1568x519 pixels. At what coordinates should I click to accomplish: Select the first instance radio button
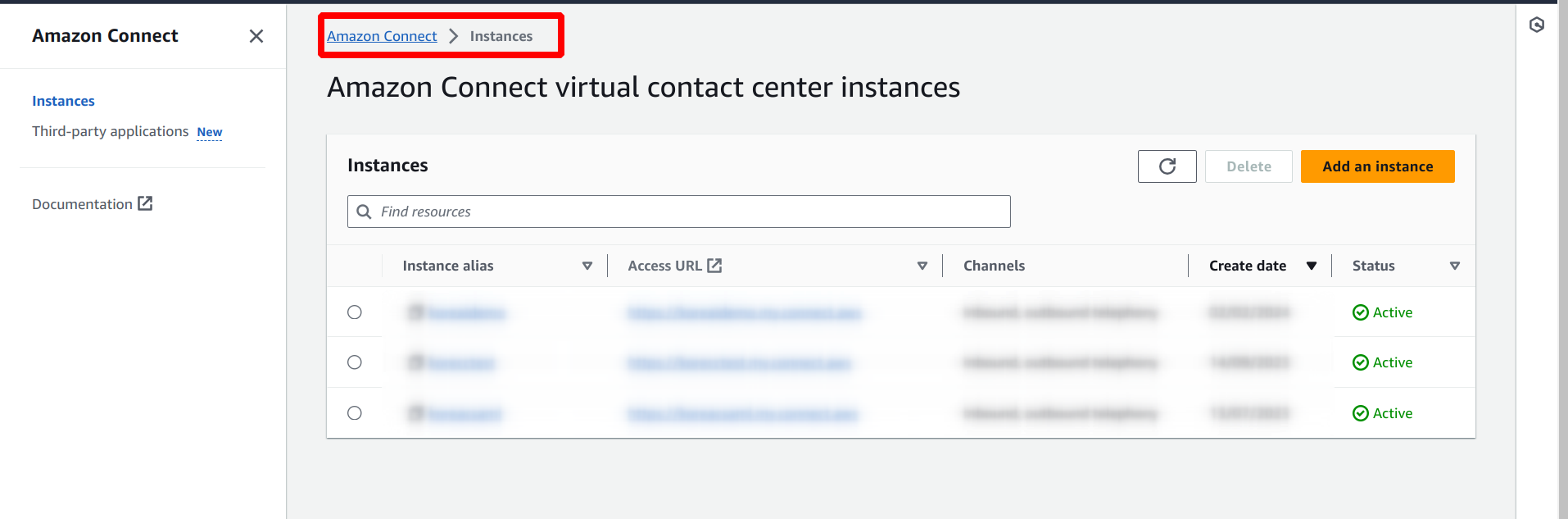pos(355,312)
